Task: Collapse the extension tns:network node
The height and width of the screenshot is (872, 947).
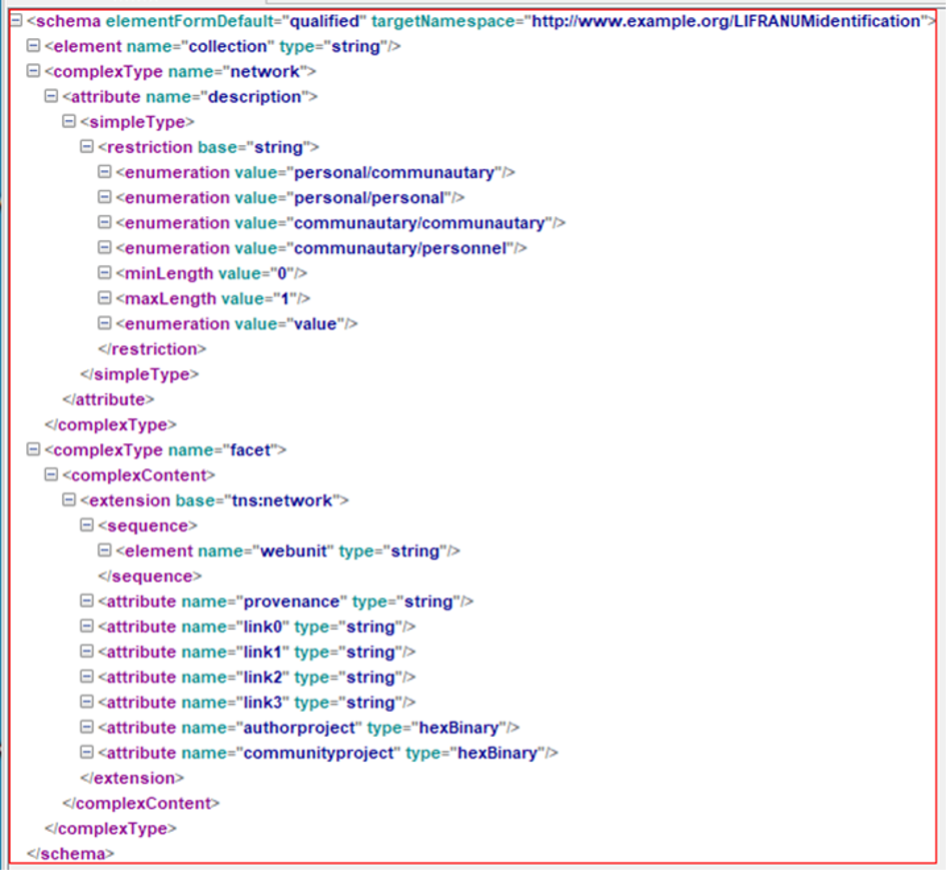Action: (69, 500)
